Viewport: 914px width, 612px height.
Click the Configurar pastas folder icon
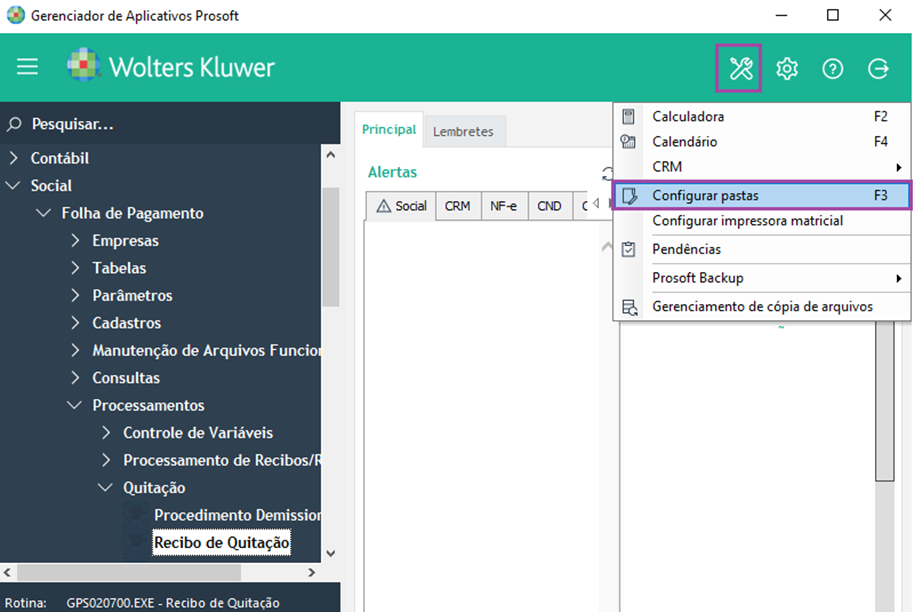tap(630, 196)
